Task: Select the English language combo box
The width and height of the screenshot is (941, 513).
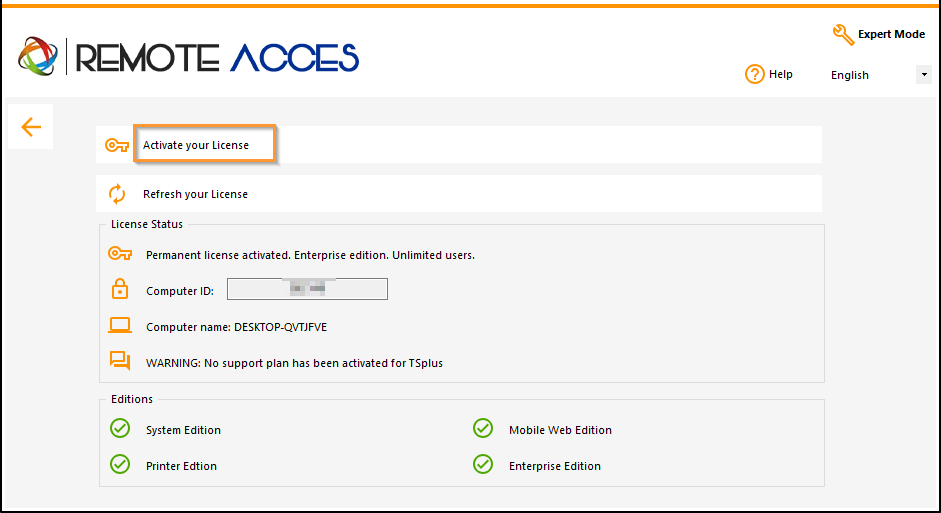Action: (x=879, y=75)
